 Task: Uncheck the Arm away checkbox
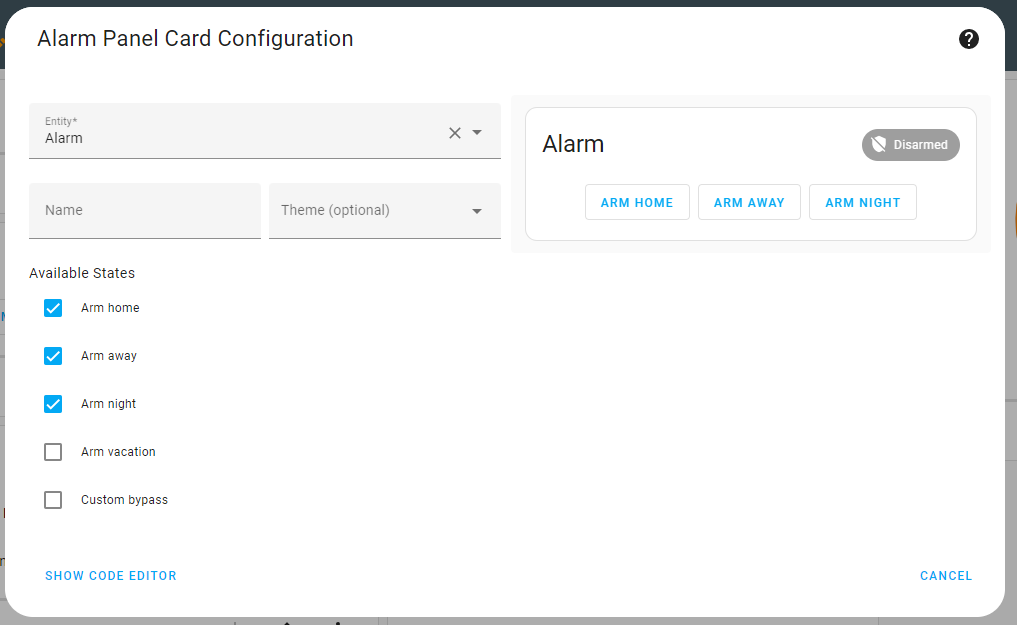53,356
